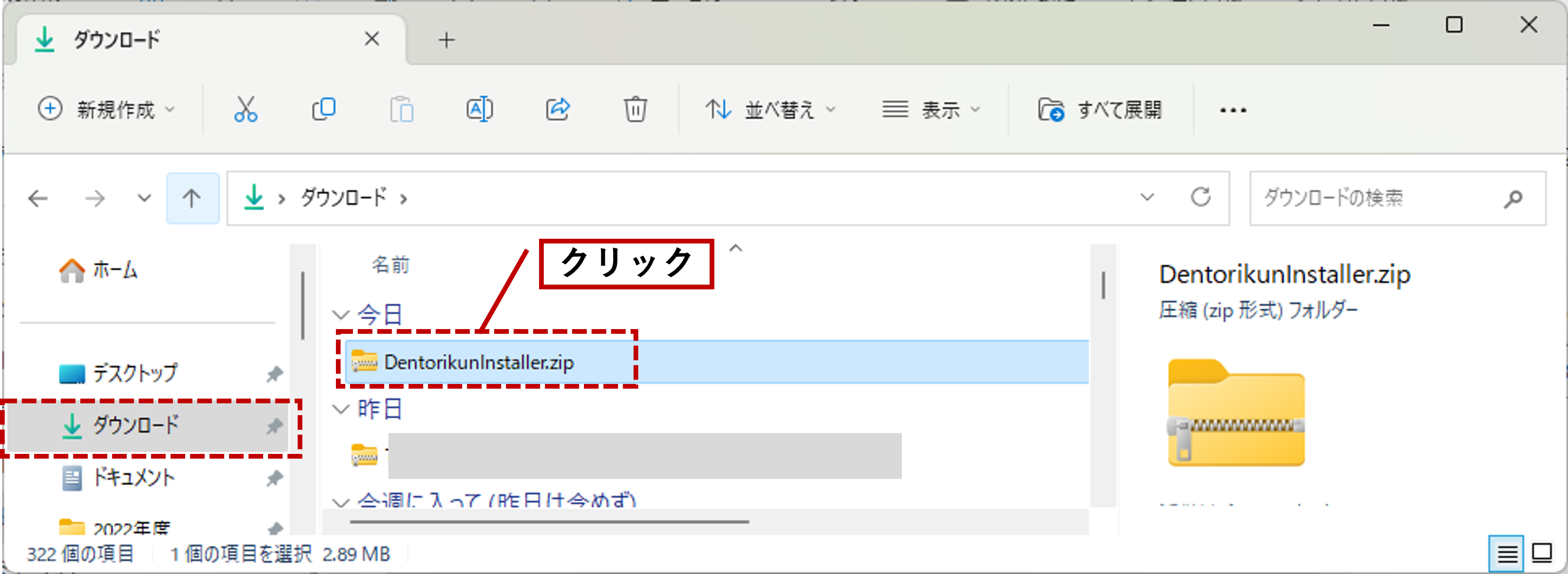The height and width of the screenshot is (574, 1568).
Task: Click the すべて展開 extract all button
Action: click(x=1099, y=110)
